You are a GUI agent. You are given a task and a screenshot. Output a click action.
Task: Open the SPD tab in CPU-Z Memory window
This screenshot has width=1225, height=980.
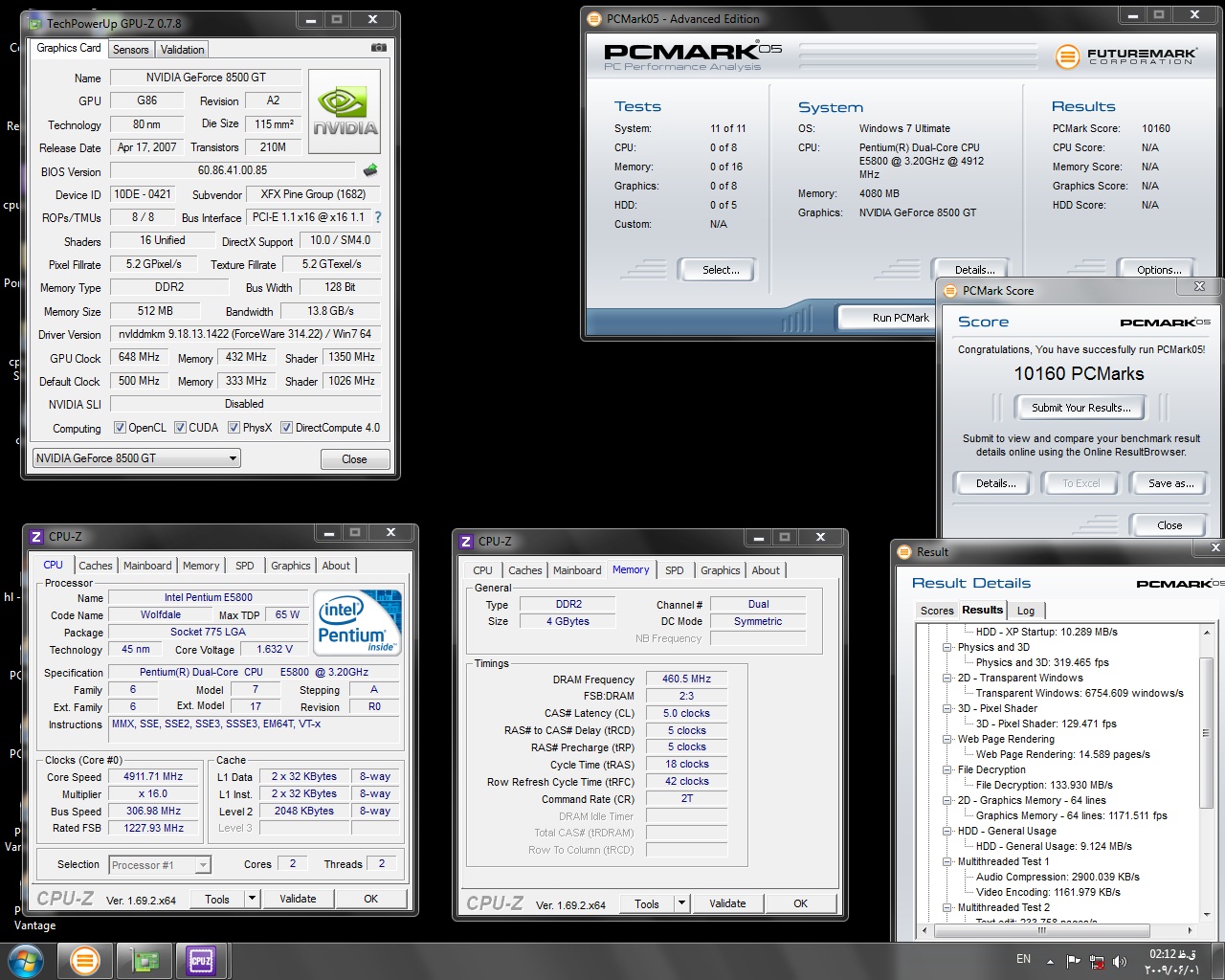[x=675, y=570]
